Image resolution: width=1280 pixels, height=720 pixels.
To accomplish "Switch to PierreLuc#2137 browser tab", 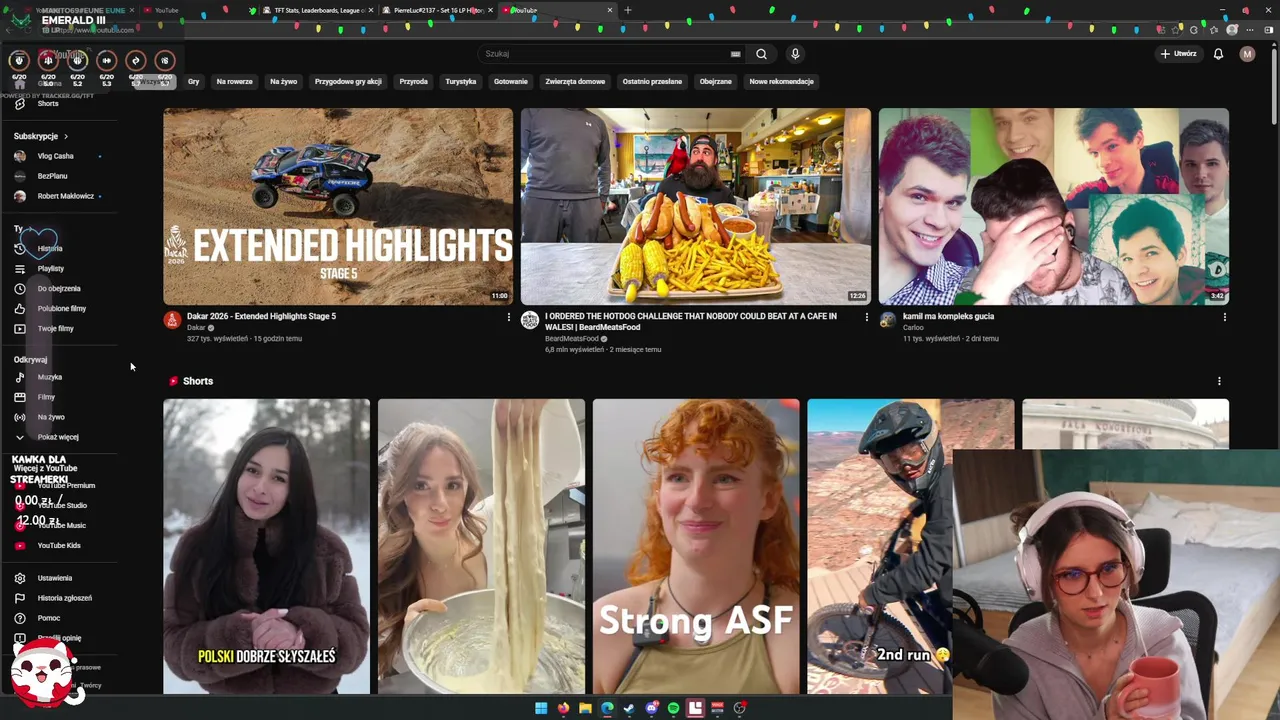I will [x=438, y=10].
